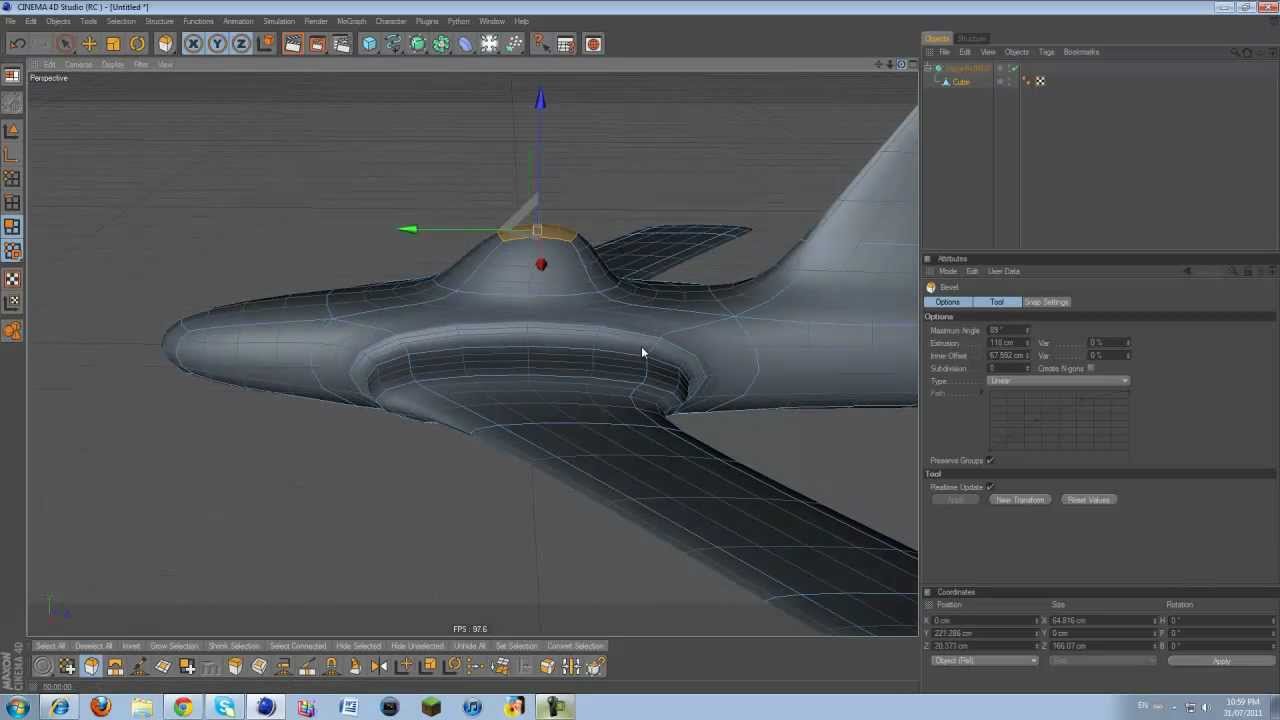Open the scene/environment objects icon
The width and height of the screenshot is (1280, 720).
[x=489, y=44]
